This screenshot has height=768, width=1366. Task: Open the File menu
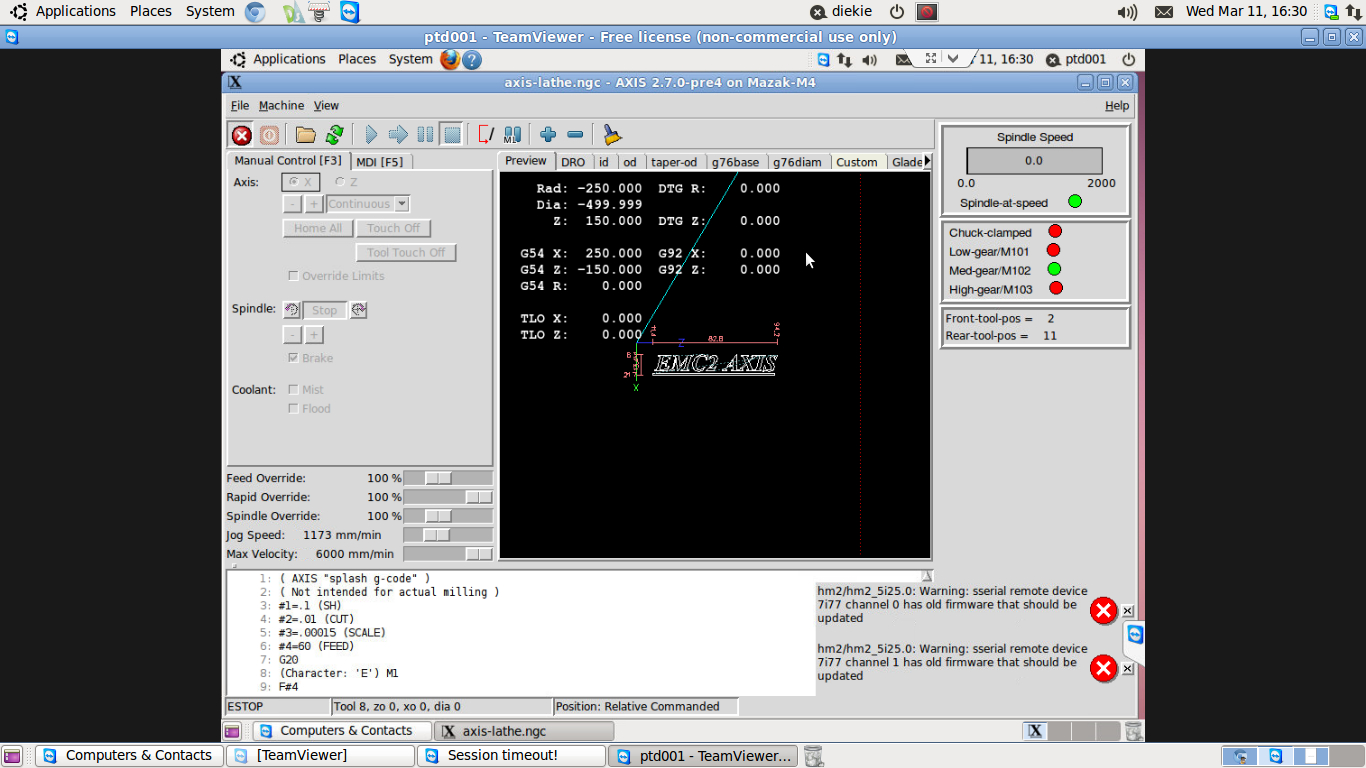coord(240,105)
